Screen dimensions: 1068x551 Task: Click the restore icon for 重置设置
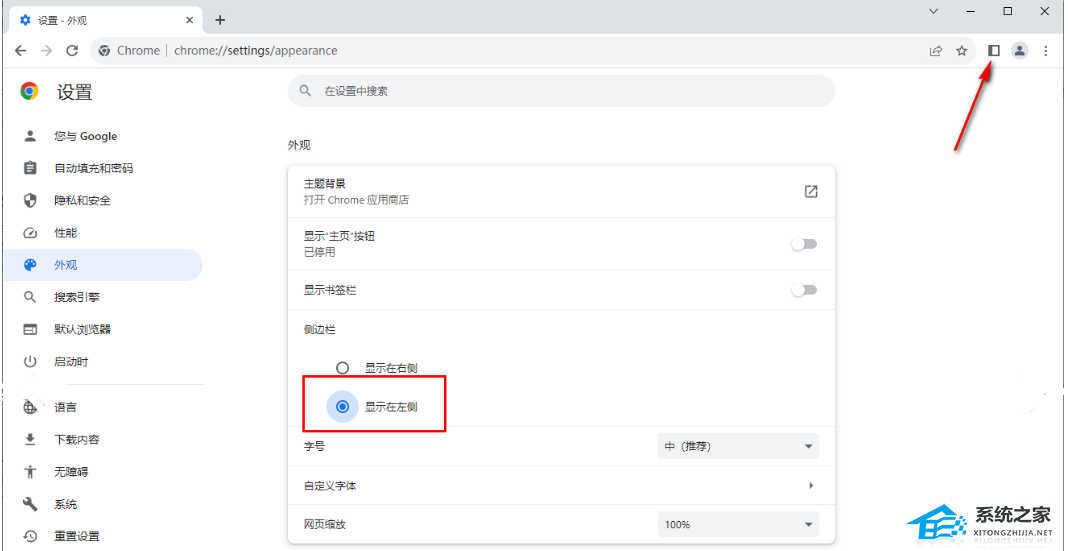point(30,536)
